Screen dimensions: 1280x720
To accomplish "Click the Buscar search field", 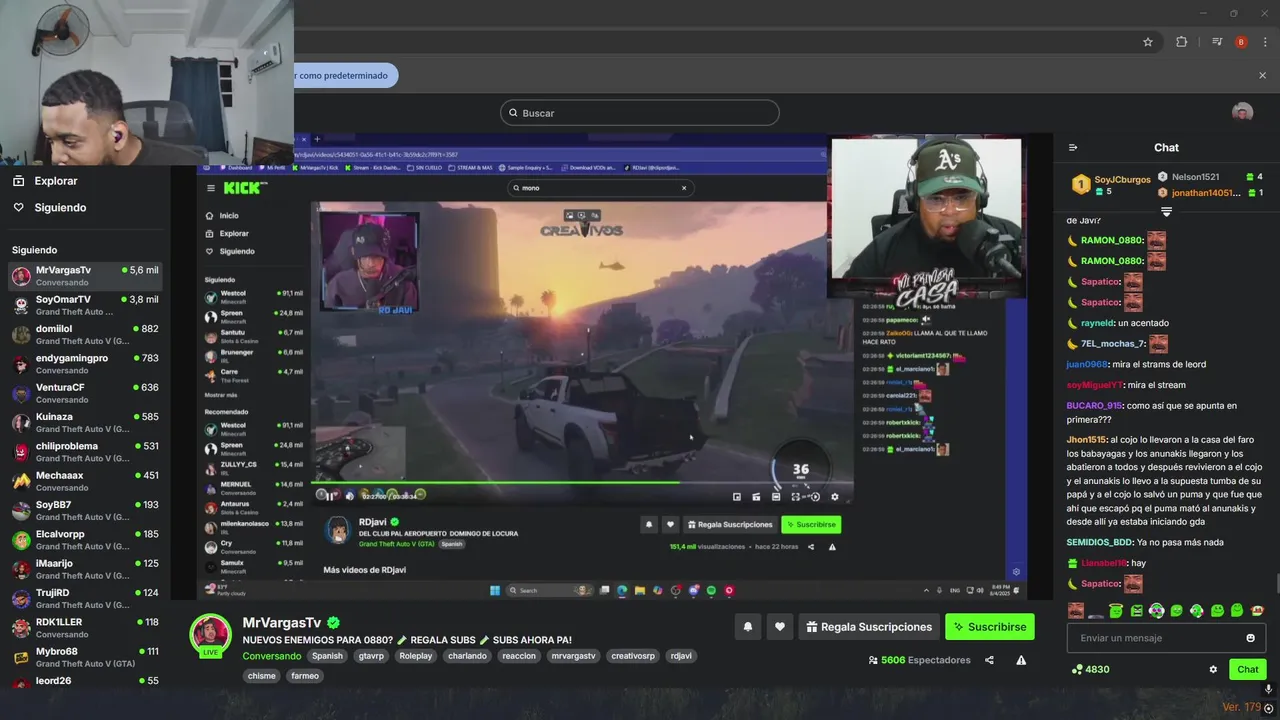I will point(640,113).
